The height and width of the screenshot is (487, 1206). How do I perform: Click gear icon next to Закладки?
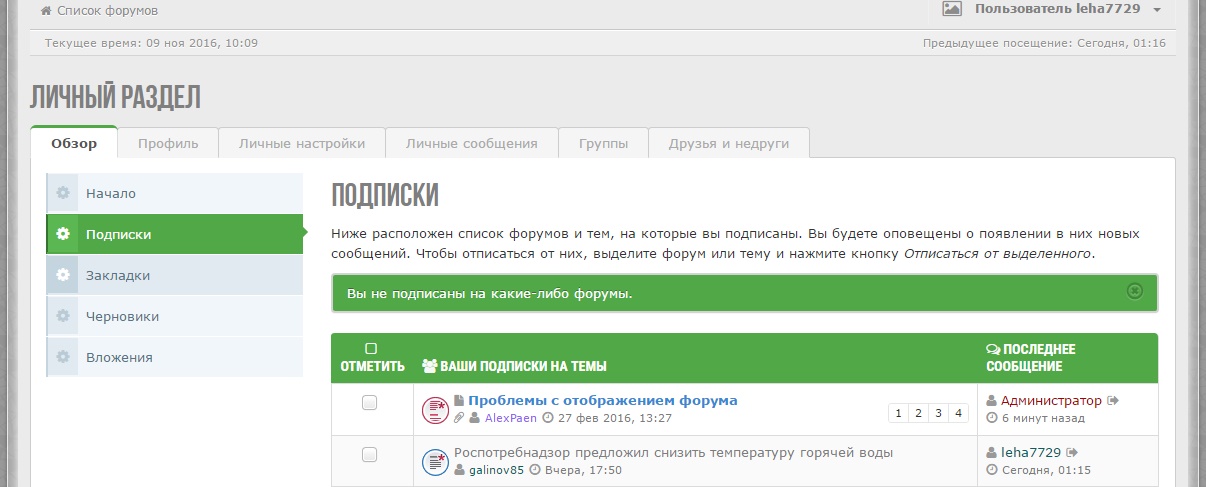coord(63,275)
